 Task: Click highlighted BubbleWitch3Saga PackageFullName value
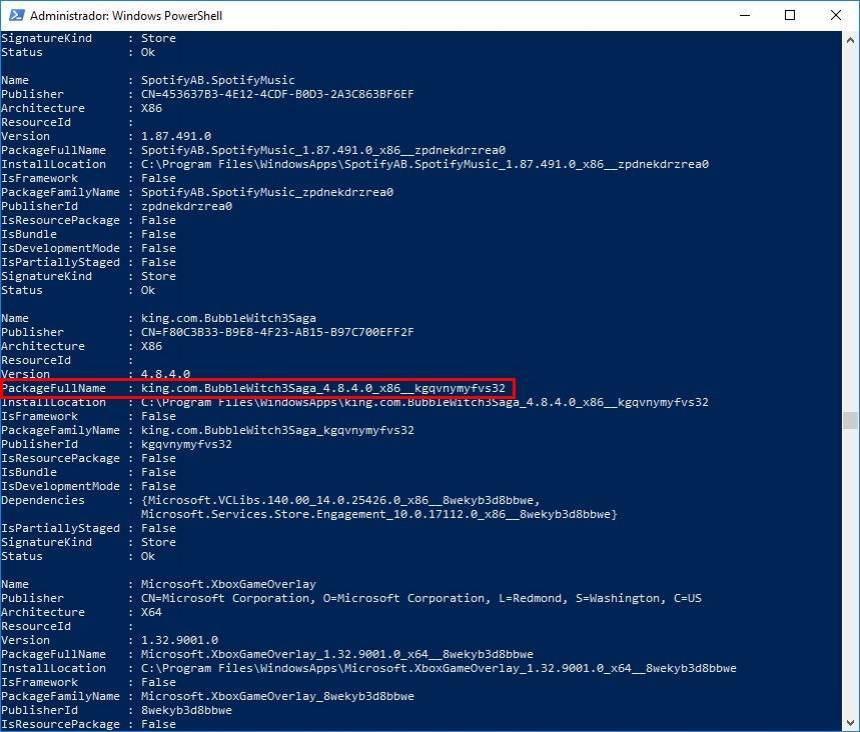pos(323,389)
